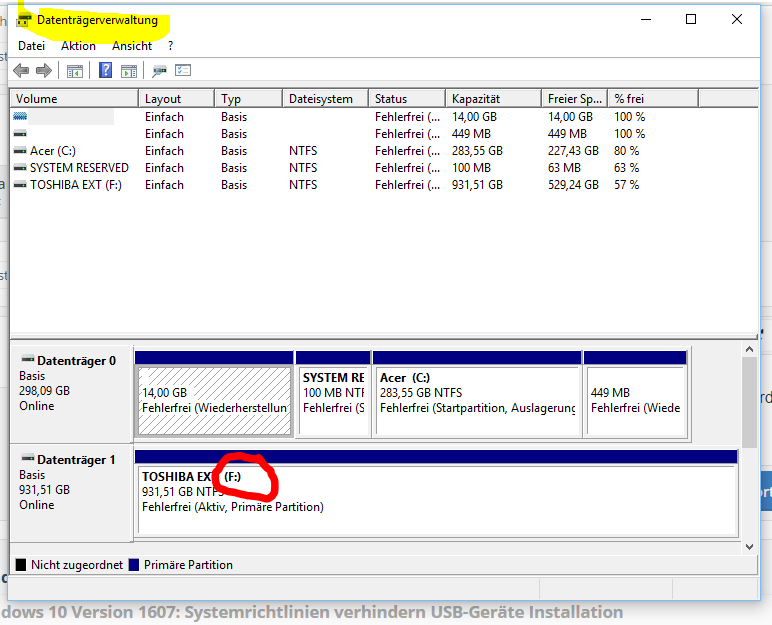Click the Datenträger 1 disk icon
Viewport: 772px width, 625px height.
click(x=28, y=458)
